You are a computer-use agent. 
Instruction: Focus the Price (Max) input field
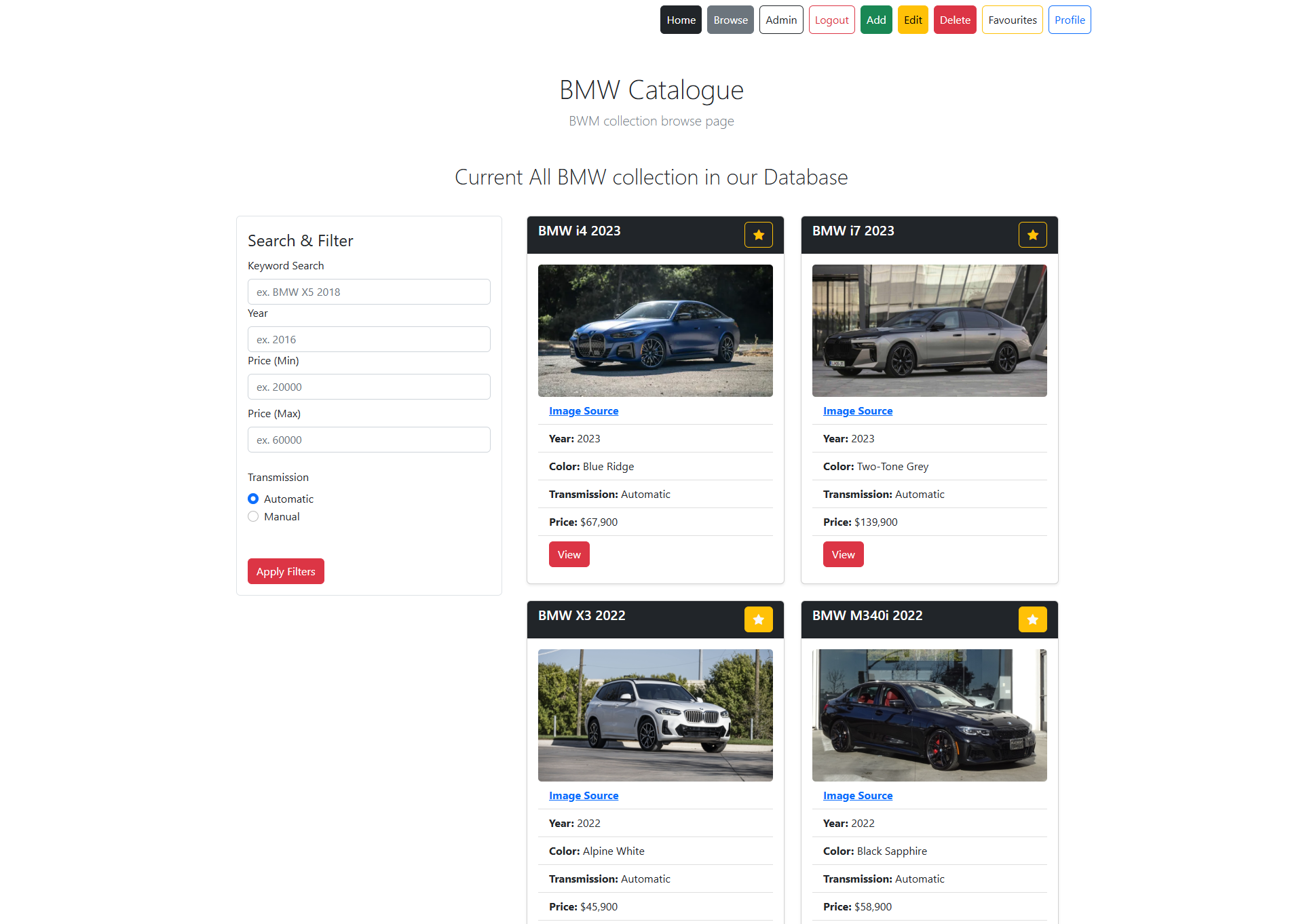(369, 440)
